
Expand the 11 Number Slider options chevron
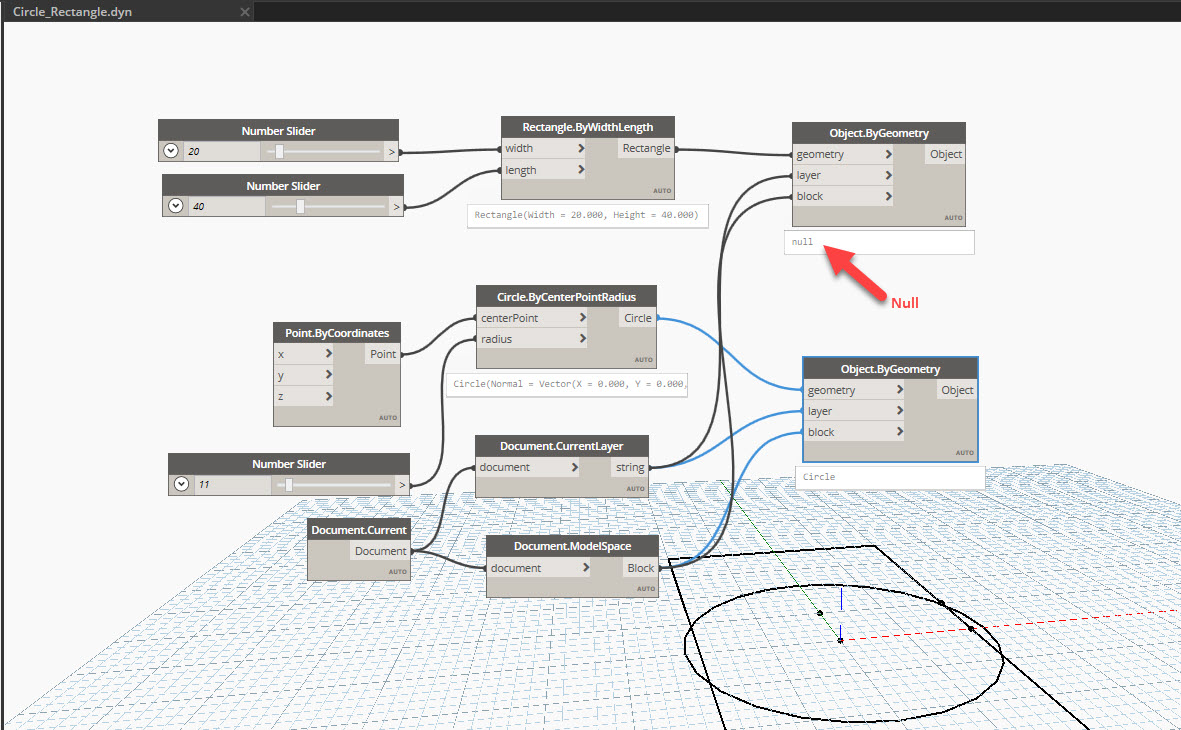[x=181, y=484]
